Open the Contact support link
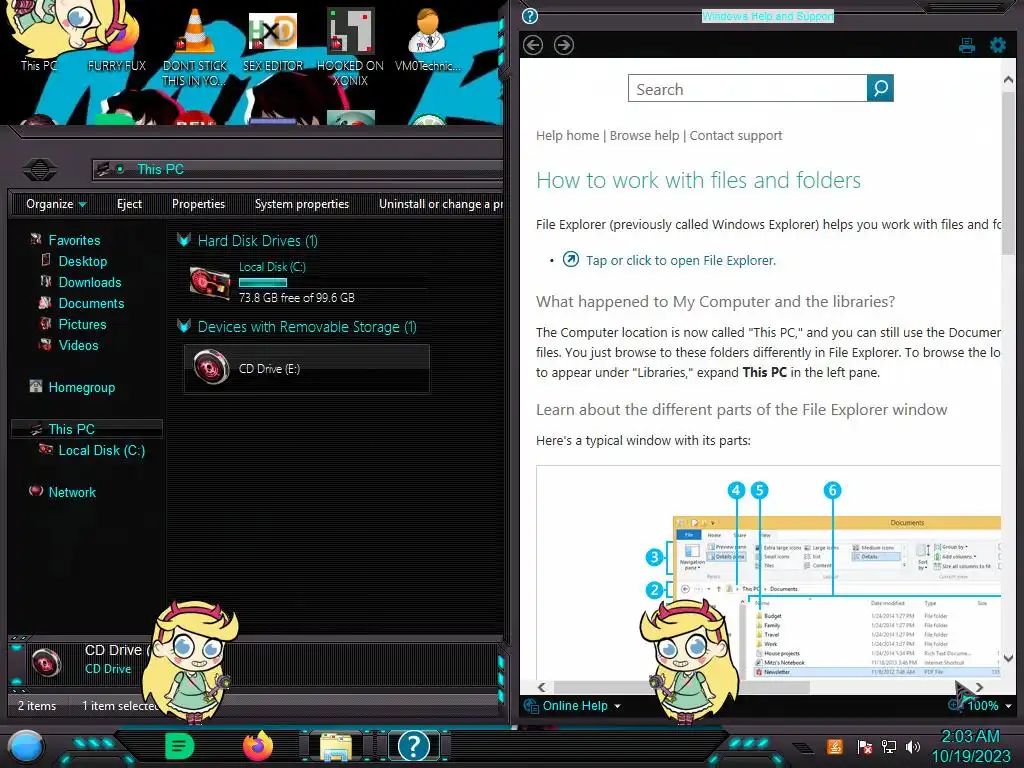 click(735, 135)
